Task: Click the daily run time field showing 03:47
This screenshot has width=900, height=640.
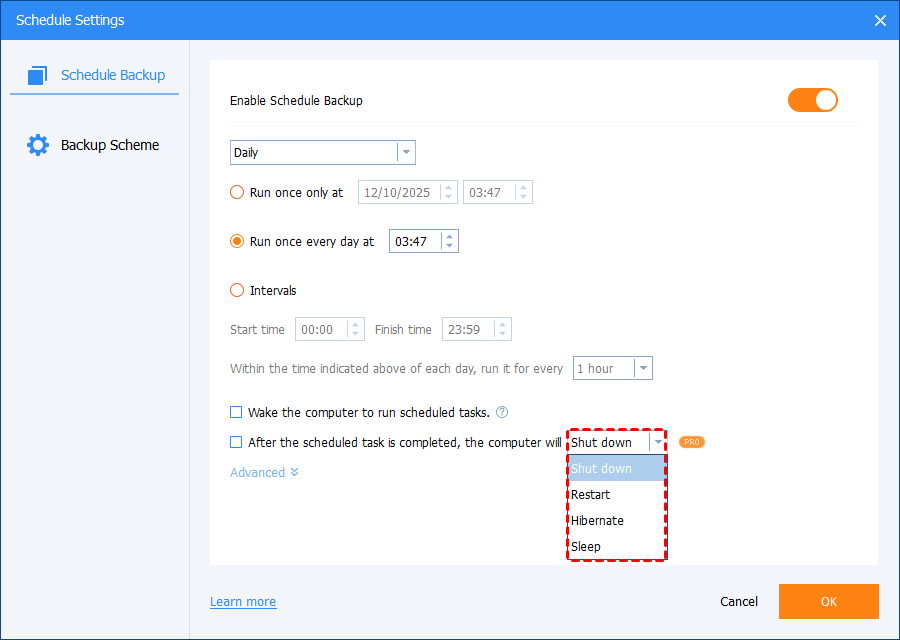Action: (x=415, y=242)
